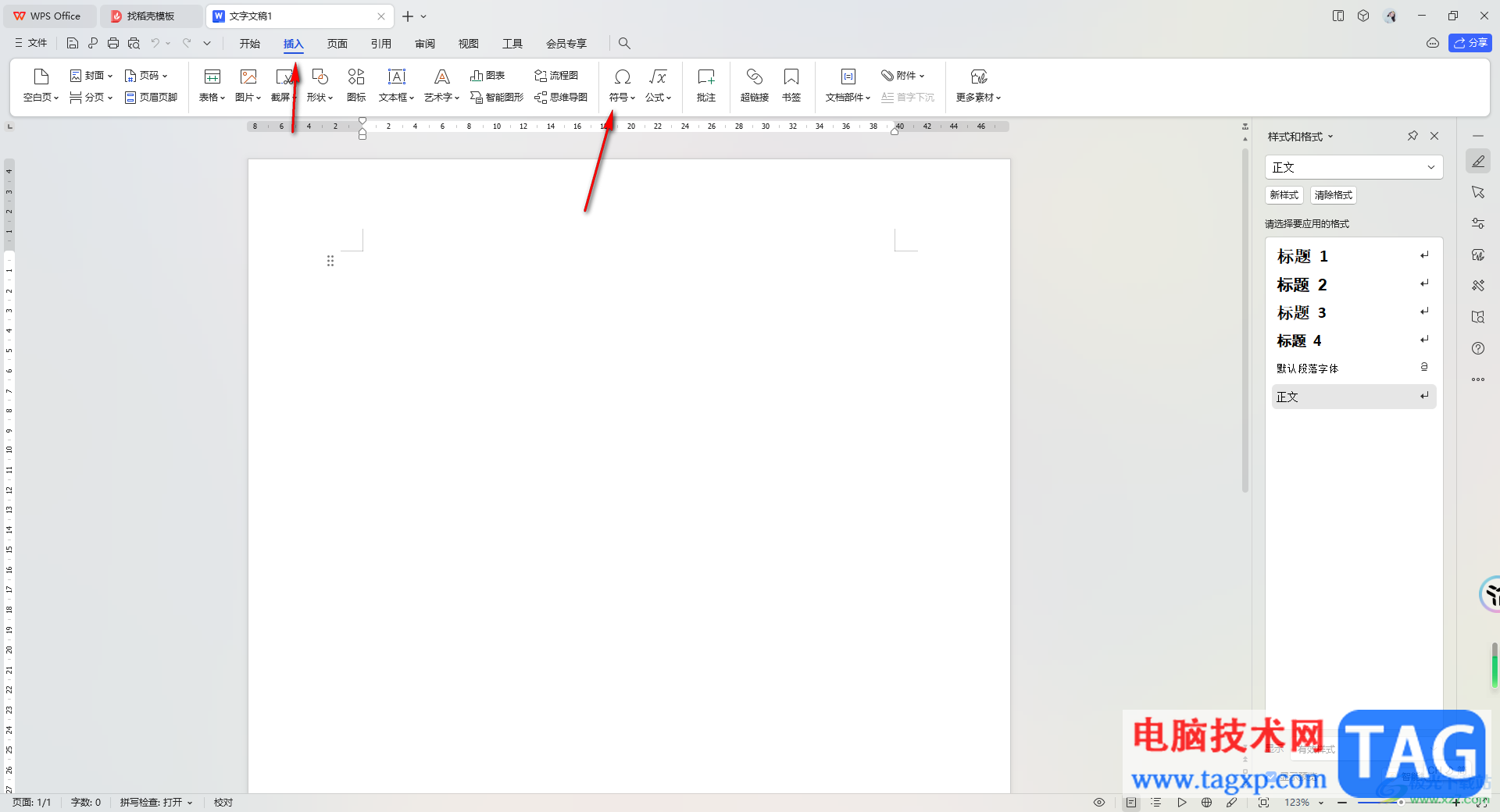
Task: Click the search magnifier icon in ribbon bar
Action: [x=624, y=44]
